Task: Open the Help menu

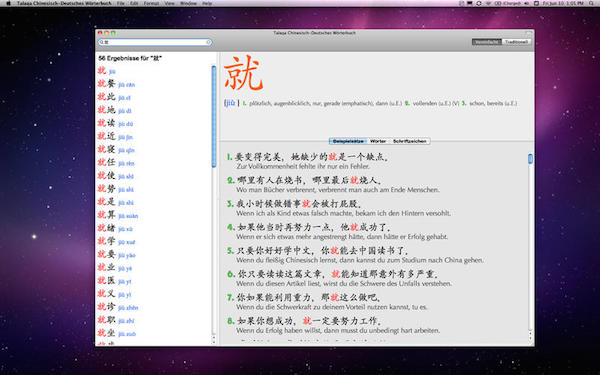Action: click(207, 3)
